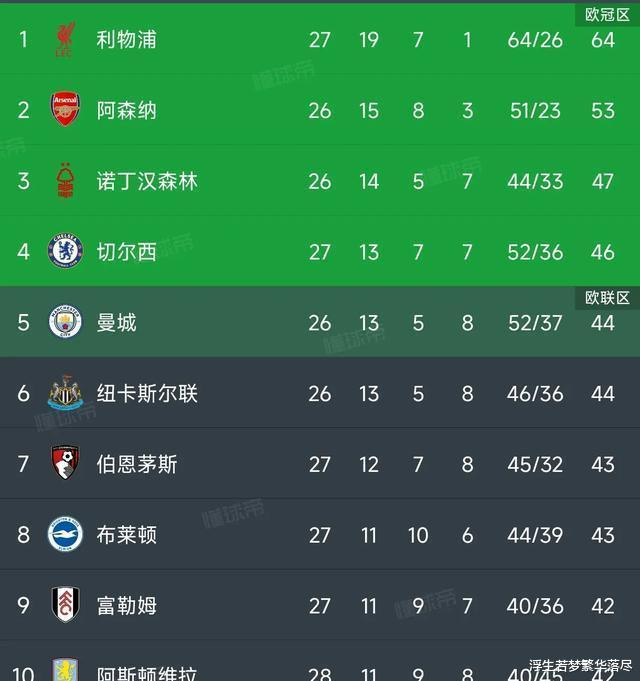The image size is (640, 681).
Task: Click the 欧冠区 zone label
Action: (607, 14)
